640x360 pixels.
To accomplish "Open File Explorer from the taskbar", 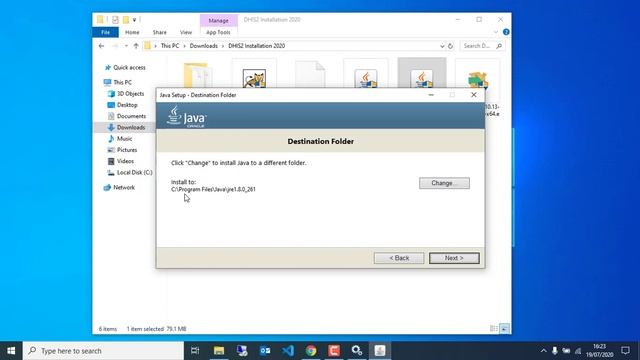I will pos(219,351).
